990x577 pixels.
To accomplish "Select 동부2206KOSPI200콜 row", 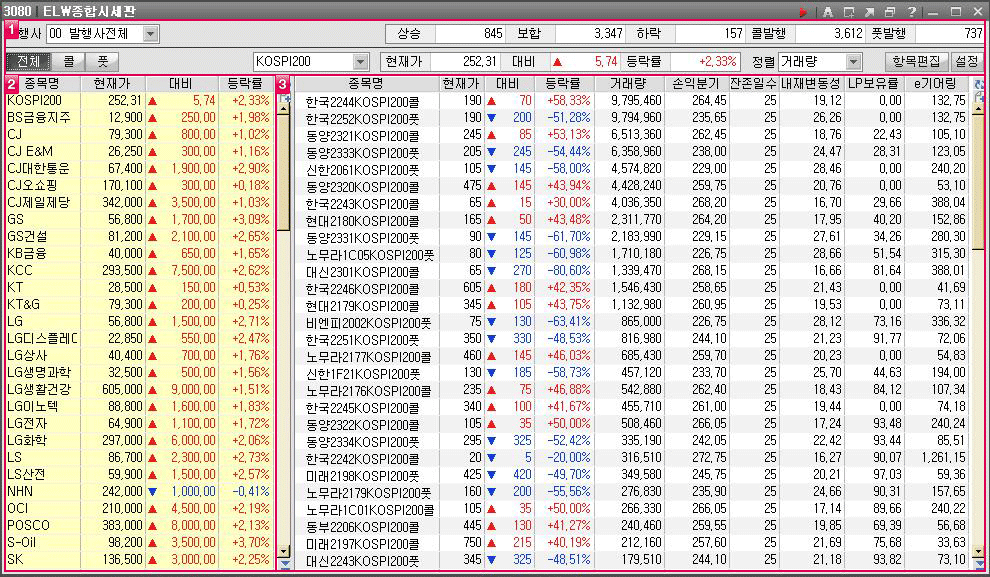I will pos(631,525).
